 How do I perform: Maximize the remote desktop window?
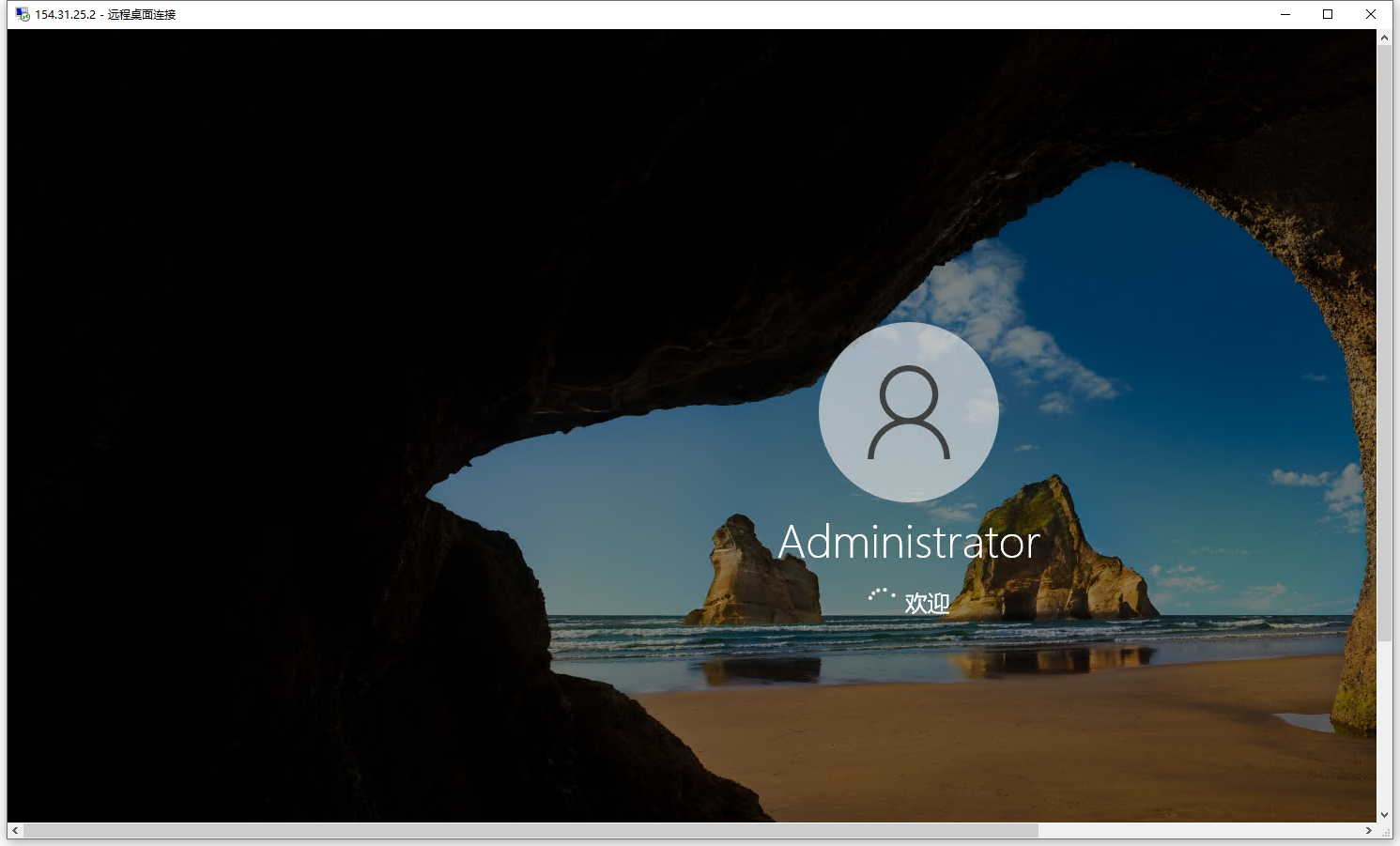coord(1328,14)
